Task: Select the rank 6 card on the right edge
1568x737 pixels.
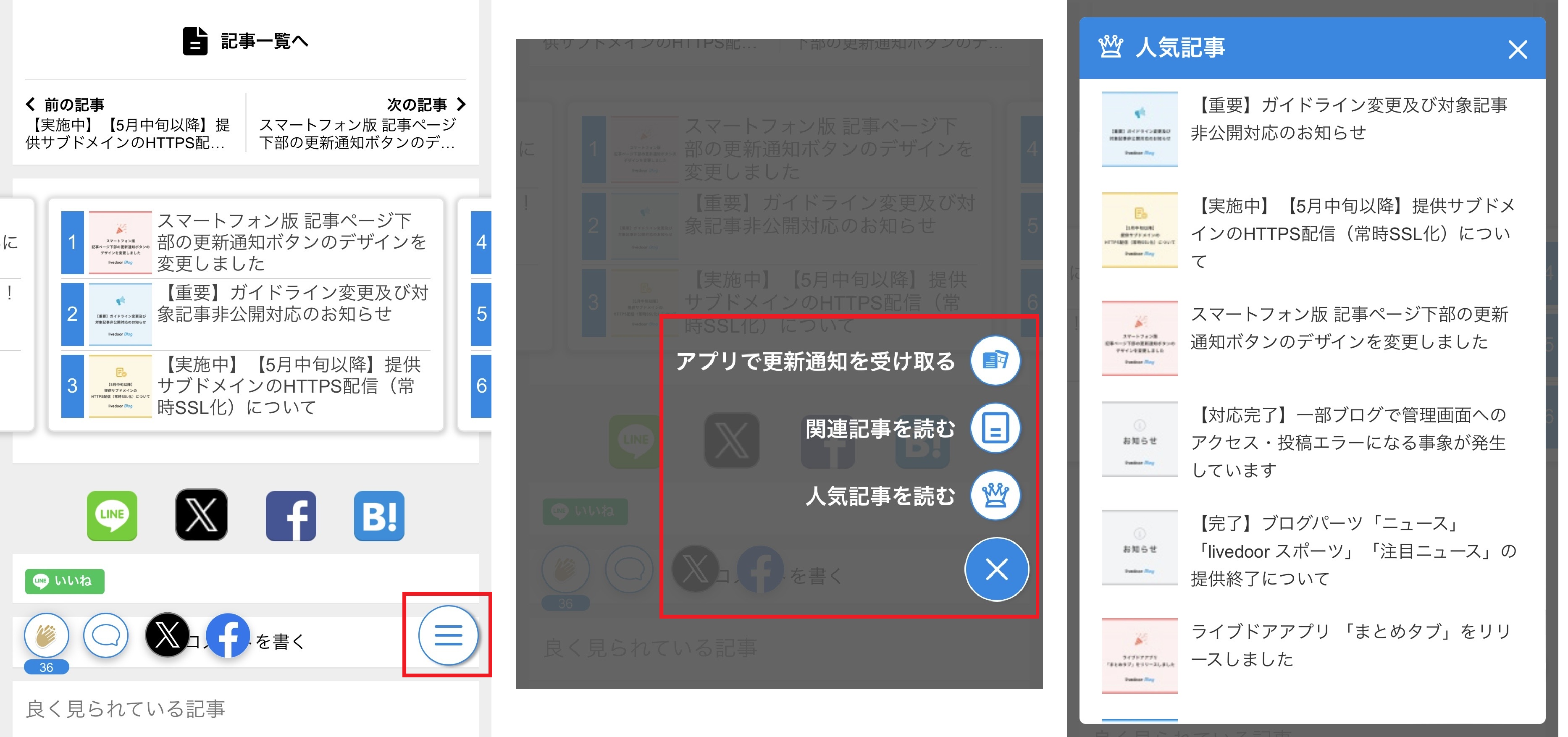Action: coord(481,386)
